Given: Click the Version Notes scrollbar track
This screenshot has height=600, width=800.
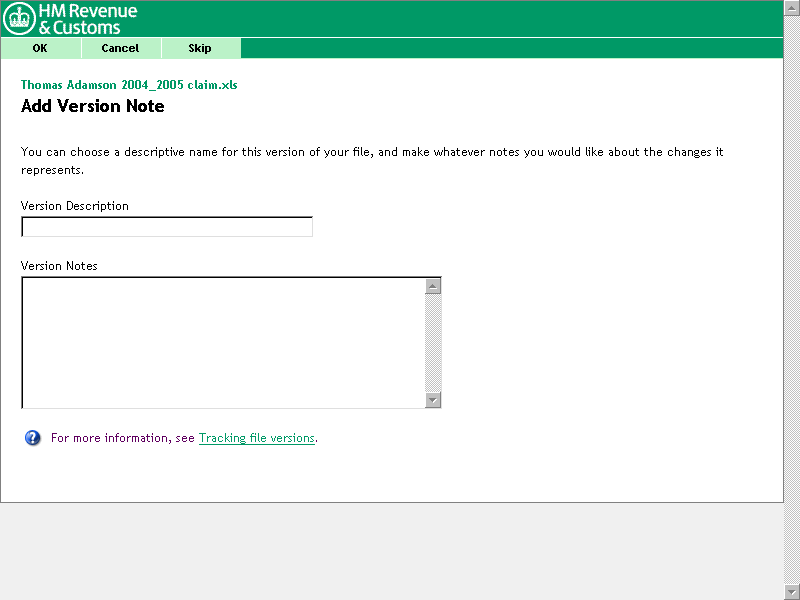Looking at the screenshot, I should [433, 343].
